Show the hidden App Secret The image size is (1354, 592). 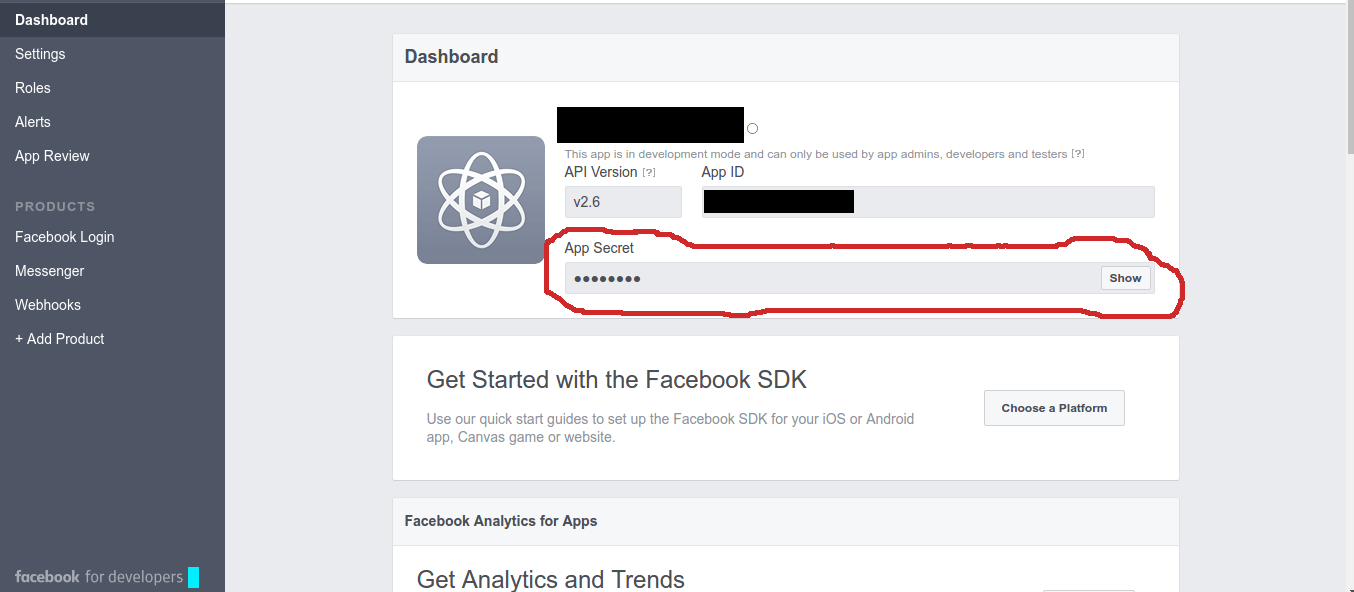click(x=1125, y=278)
